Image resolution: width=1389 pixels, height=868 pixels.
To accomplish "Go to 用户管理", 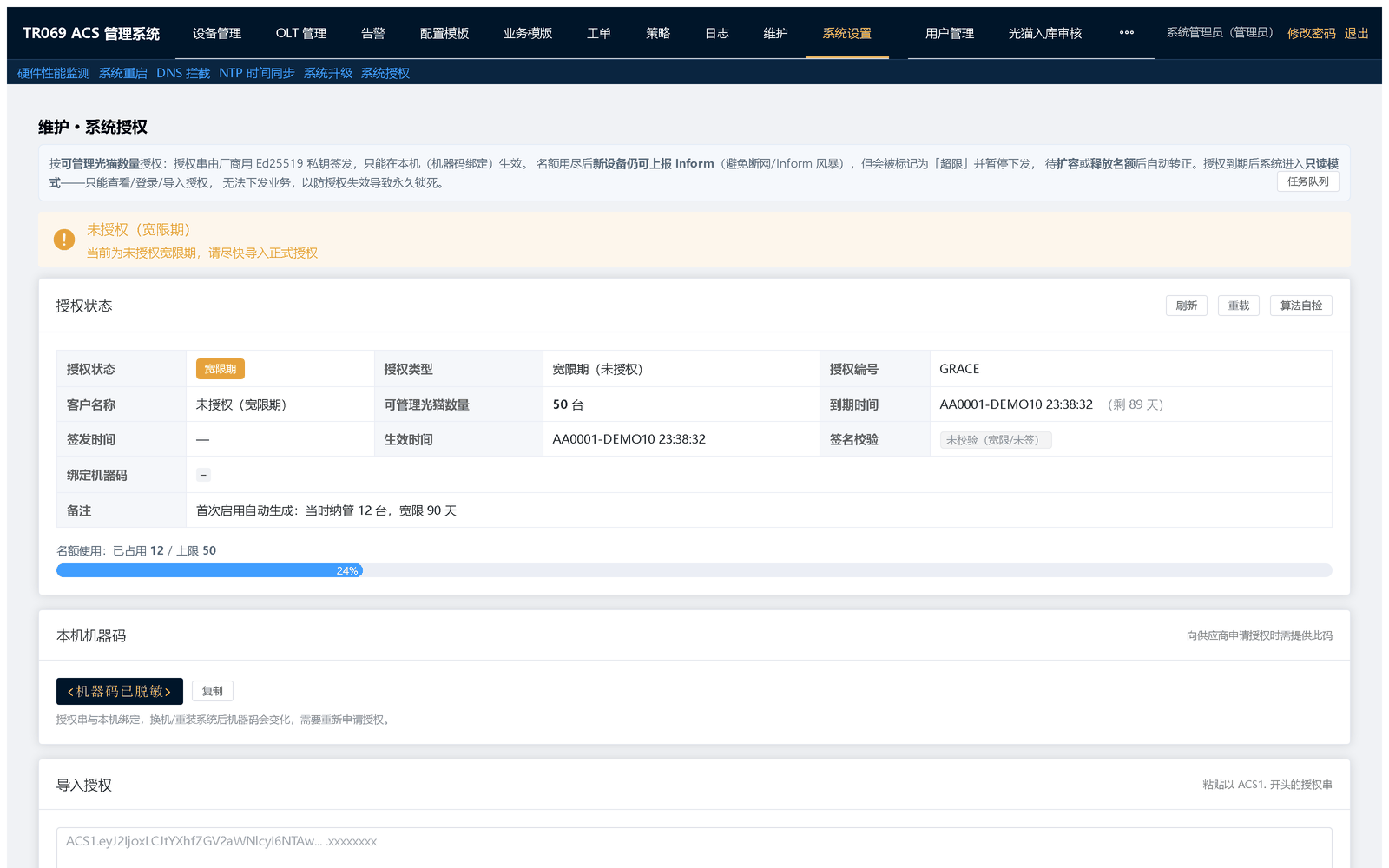I will (x=950, y=33).
